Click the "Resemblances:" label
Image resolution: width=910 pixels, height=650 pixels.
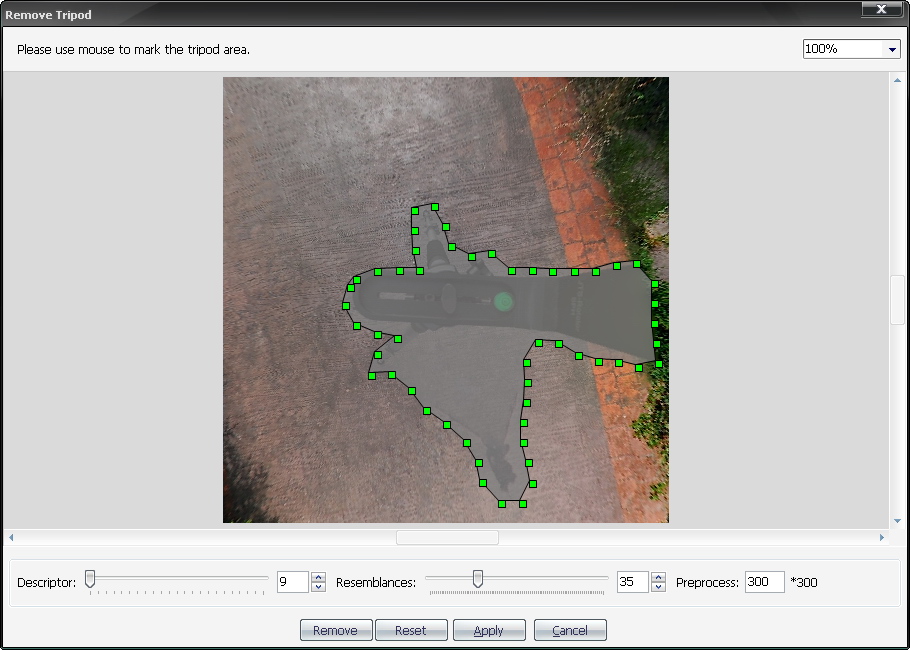pyautogui.click(x=376, y=583)
